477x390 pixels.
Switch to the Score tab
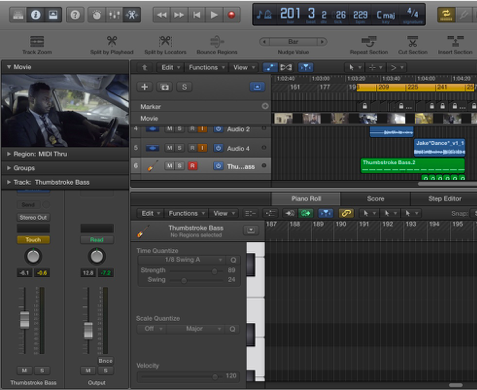(x=375, y=199)
